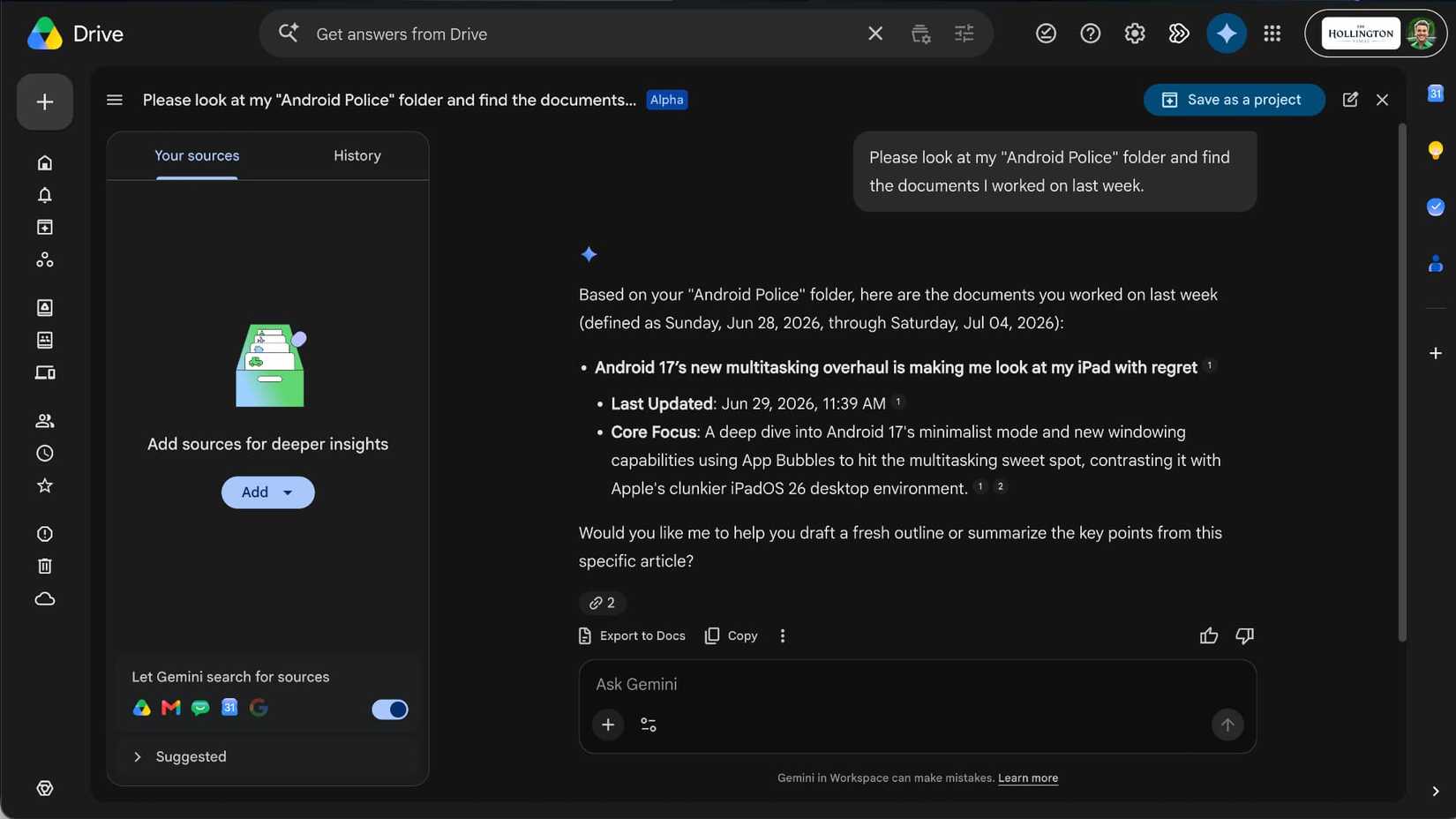Open Shared with me people icon
The width and height of the screenshot is (1456, 819).
coord(45,421)
